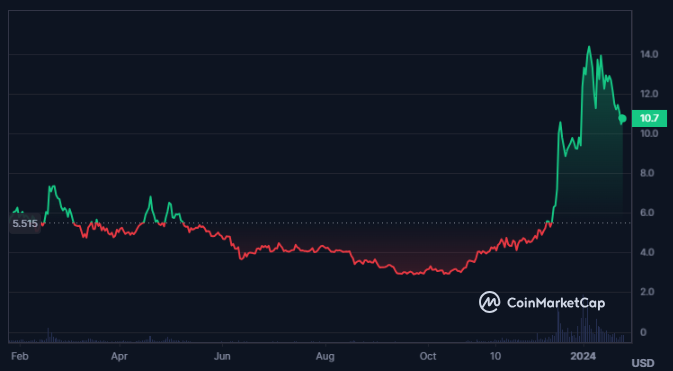Screen dimensions: 673x371
Task: Click the USD currency label
Action: click(x=643, y=363)
